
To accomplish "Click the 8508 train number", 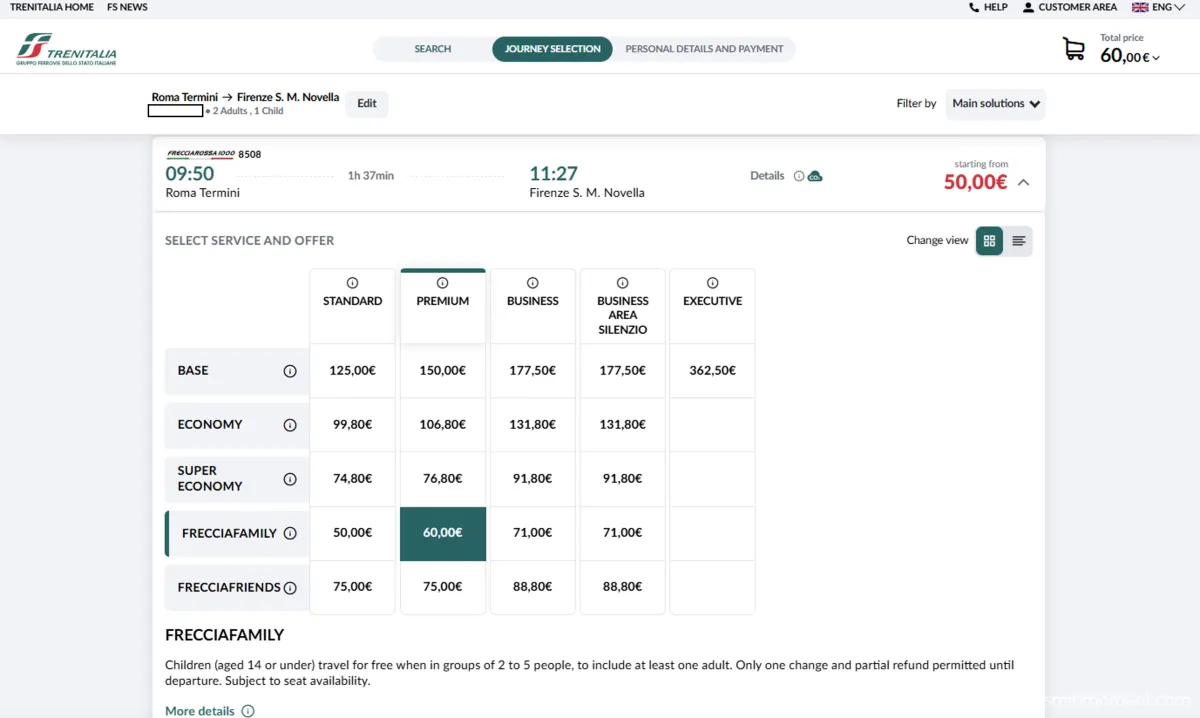I will click(250, 155).
